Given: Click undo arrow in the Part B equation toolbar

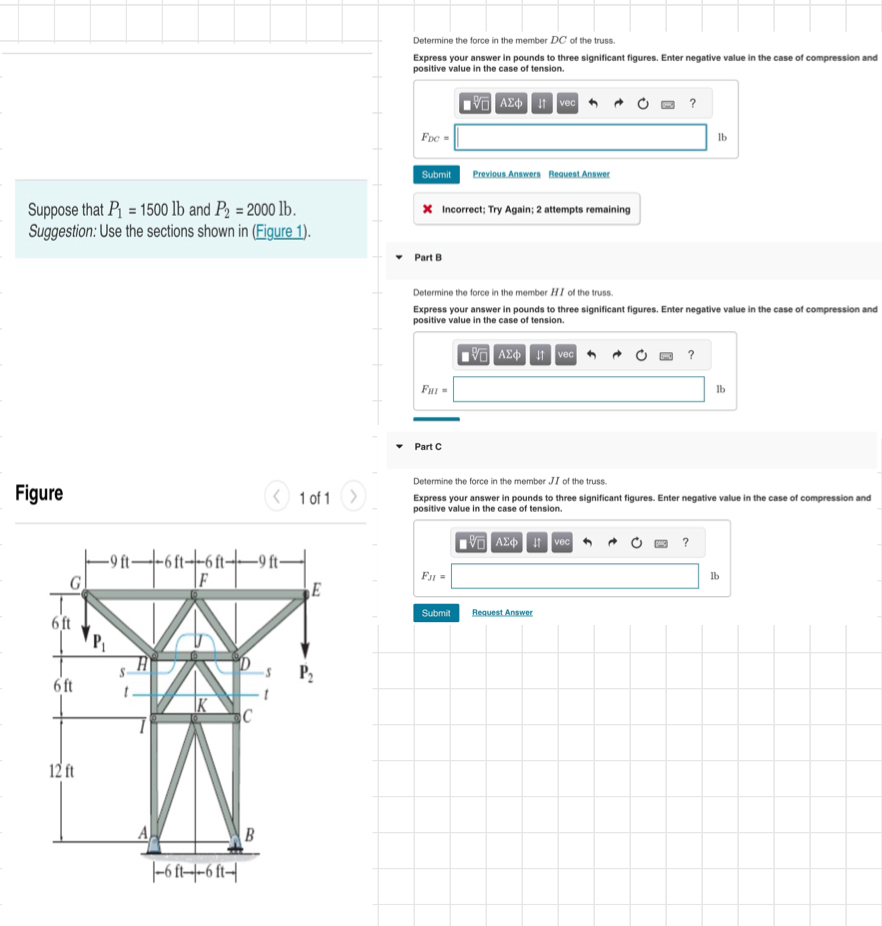Looking at the screenshot, I should 593,354.
